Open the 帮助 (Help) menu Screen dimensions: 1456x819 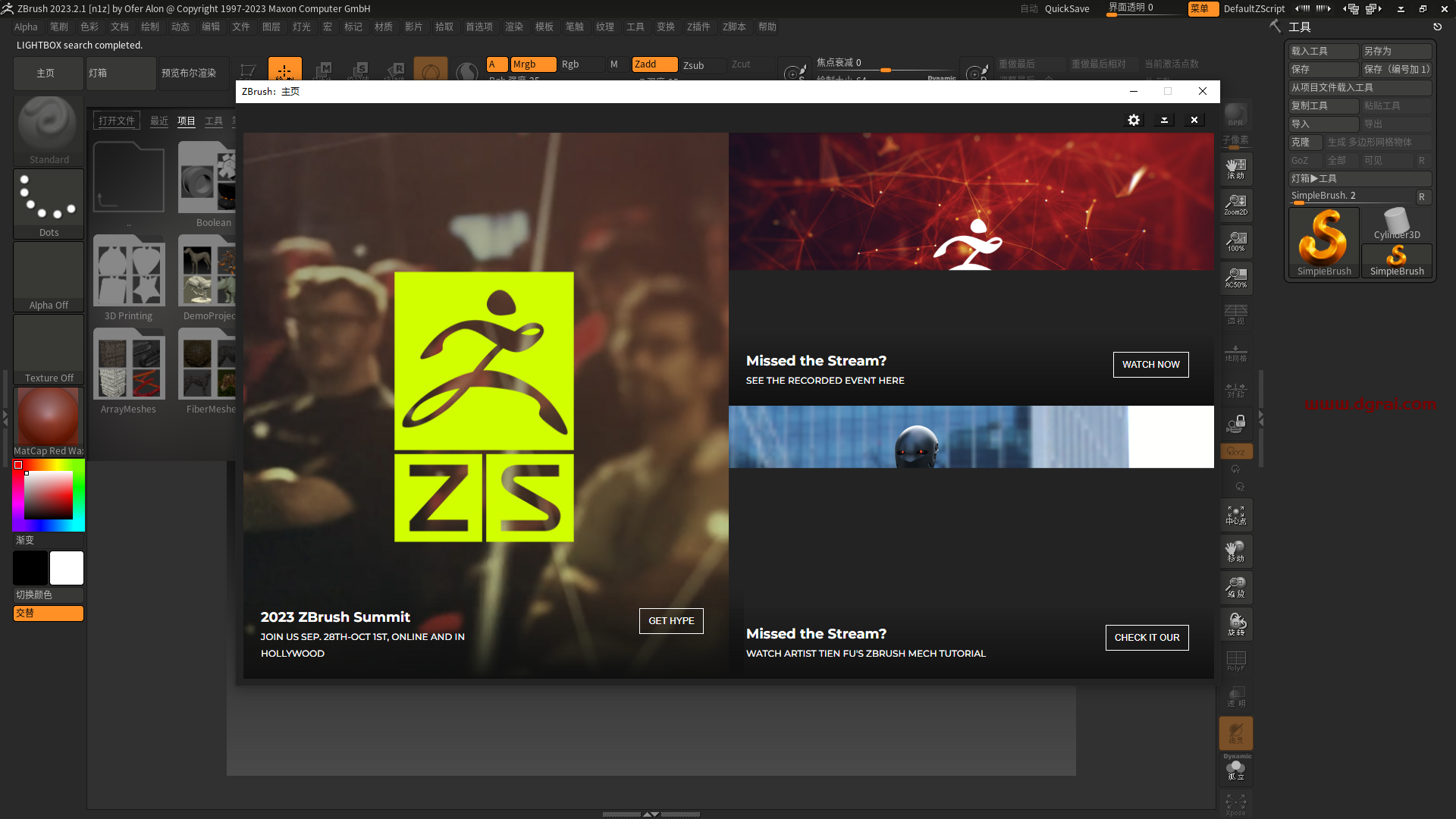point(767,27)
